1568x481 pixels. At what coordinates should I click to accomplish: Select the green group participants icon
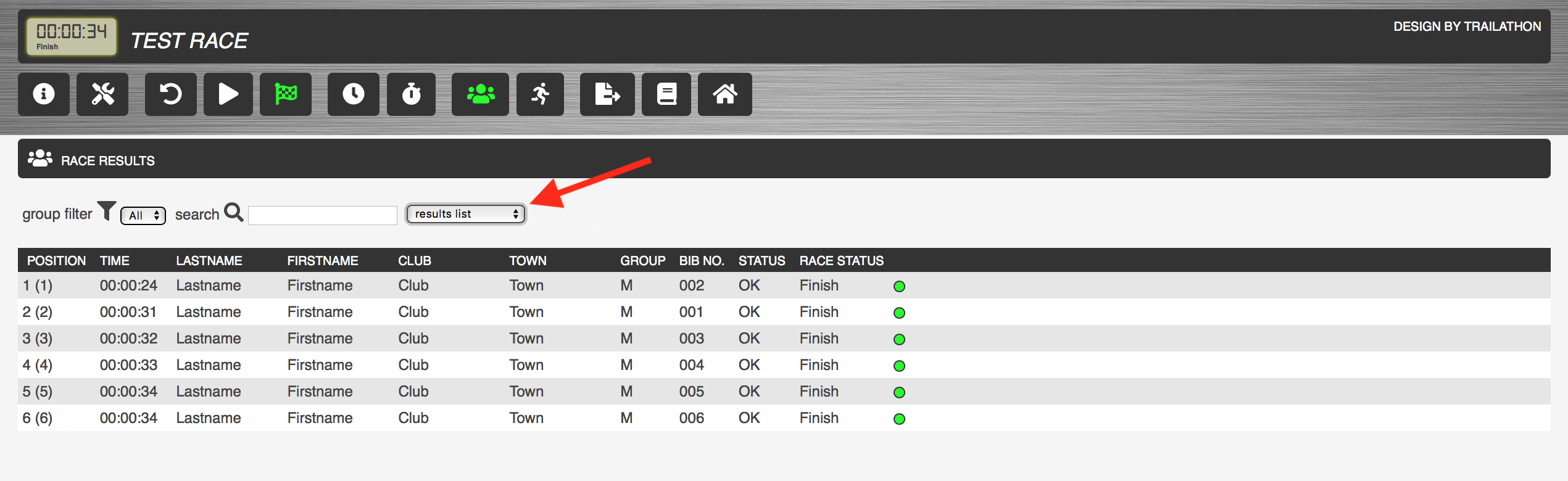coord(480,94)
